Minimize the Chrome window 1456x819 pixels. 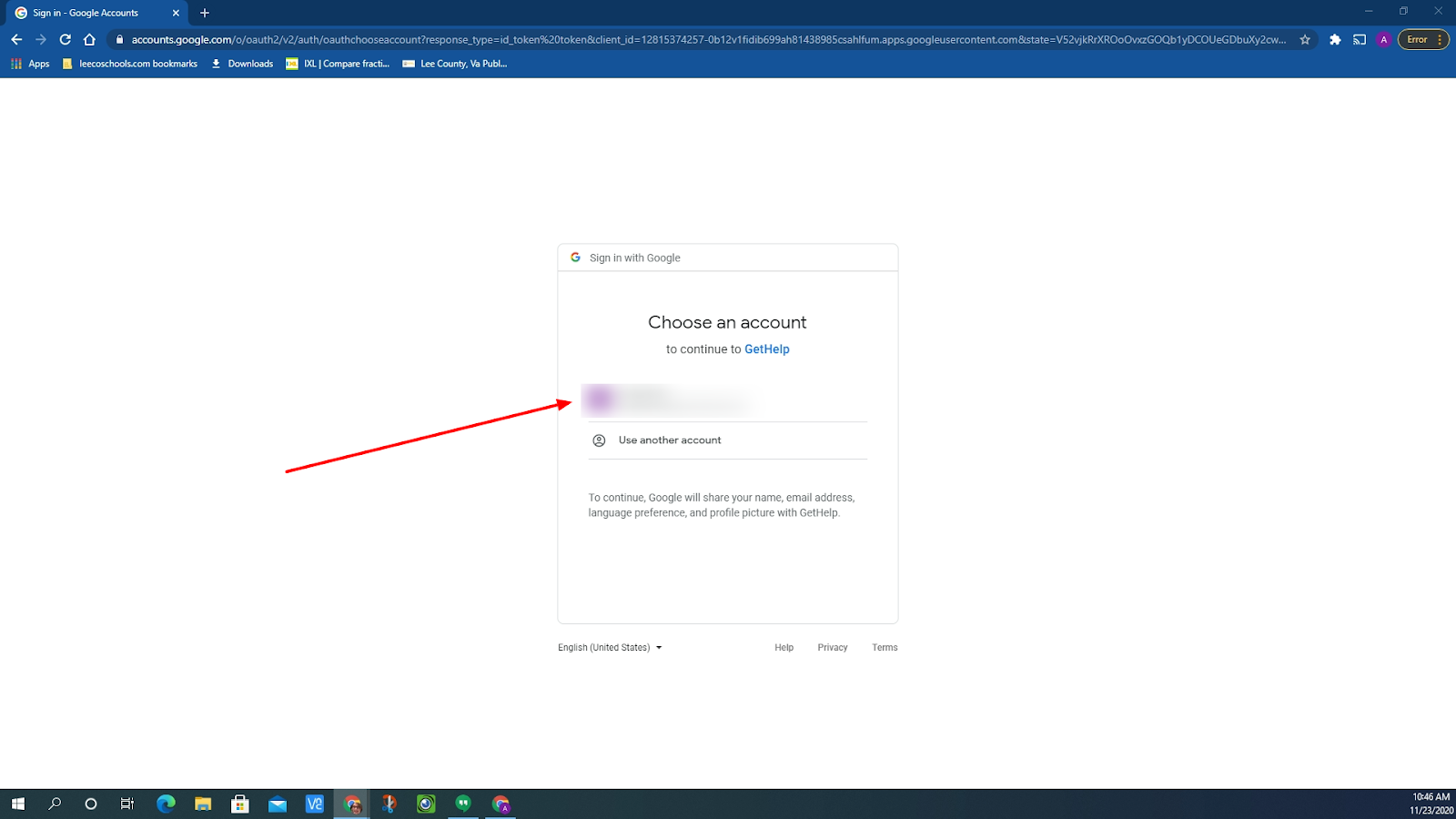coord(1369,11)
